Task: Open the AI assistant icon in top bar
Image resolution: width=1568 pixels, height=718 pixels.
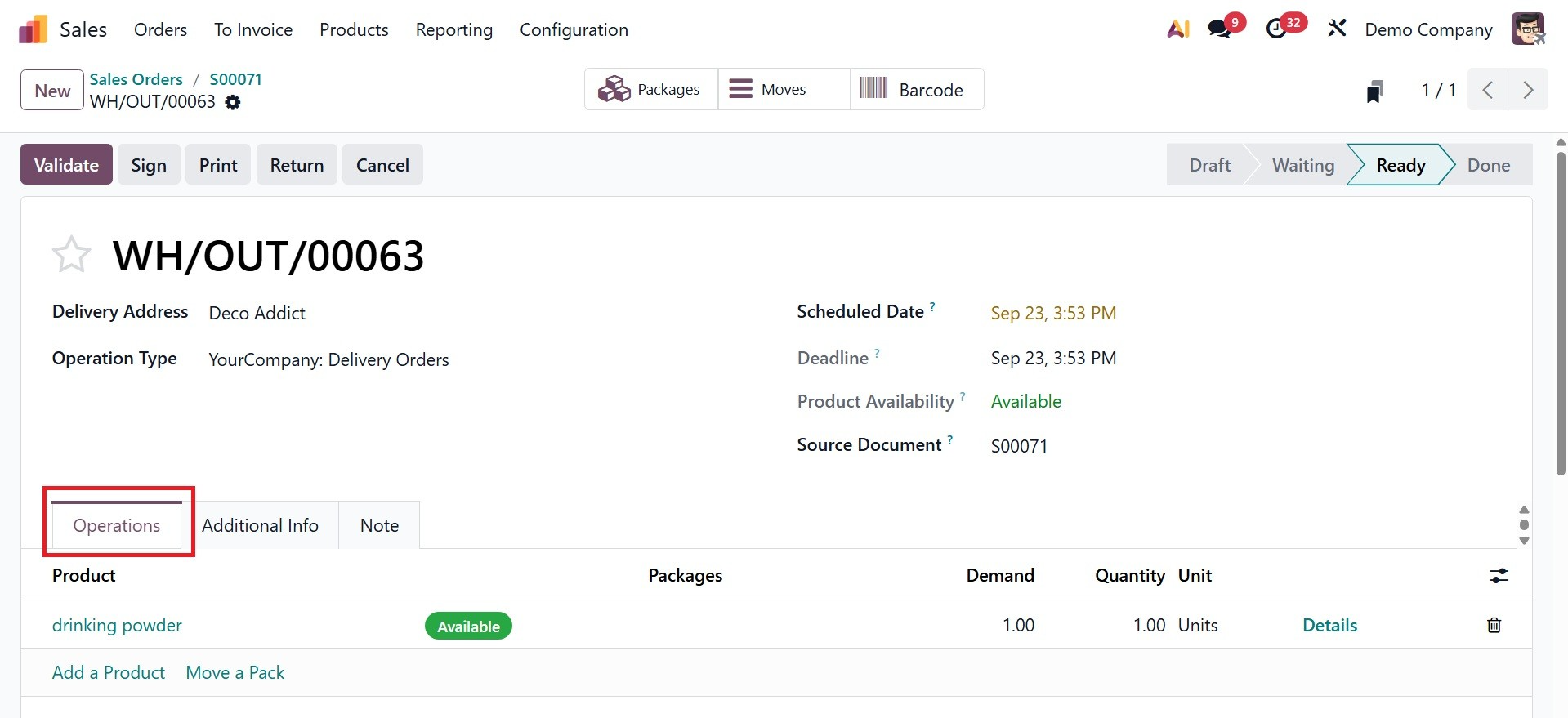Action: click(1177, 29)
